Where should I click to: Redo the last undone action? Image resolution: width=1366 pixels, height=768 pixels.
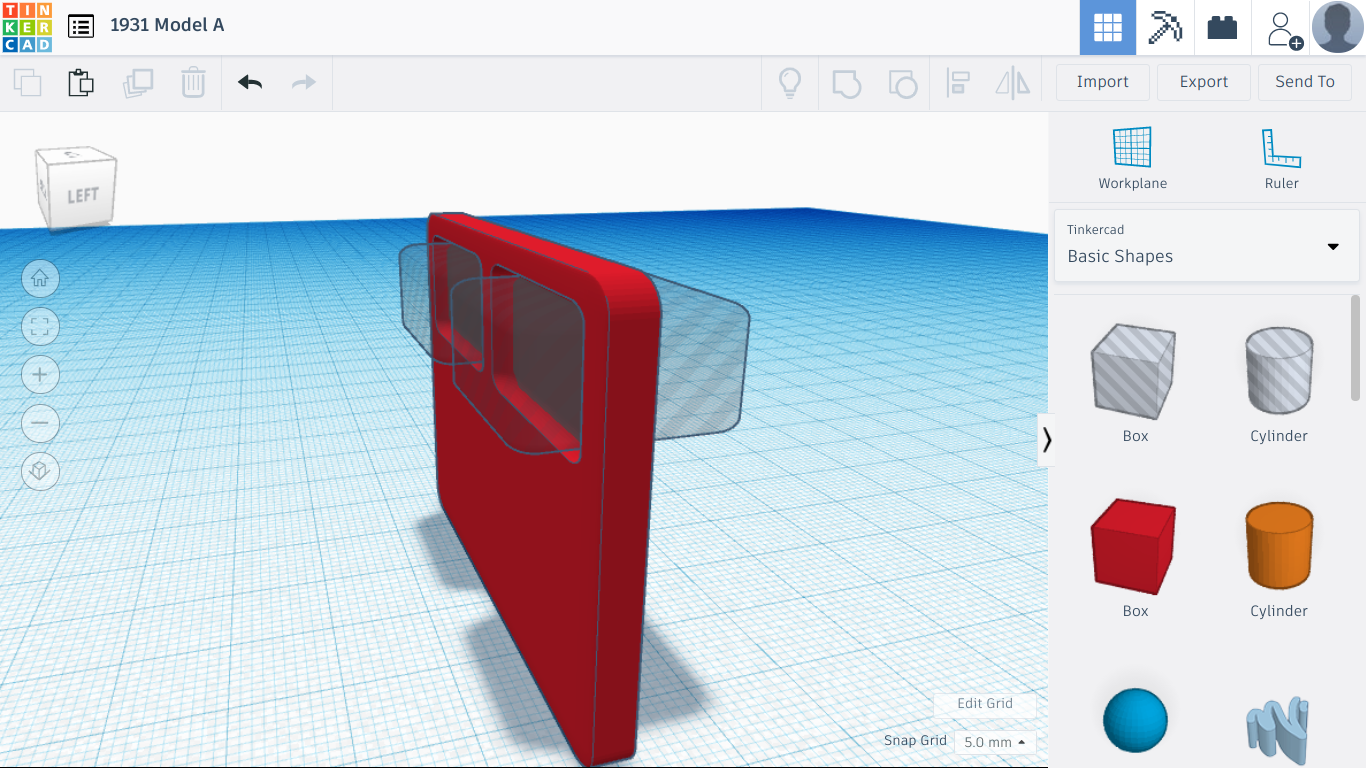coord(303,83)
